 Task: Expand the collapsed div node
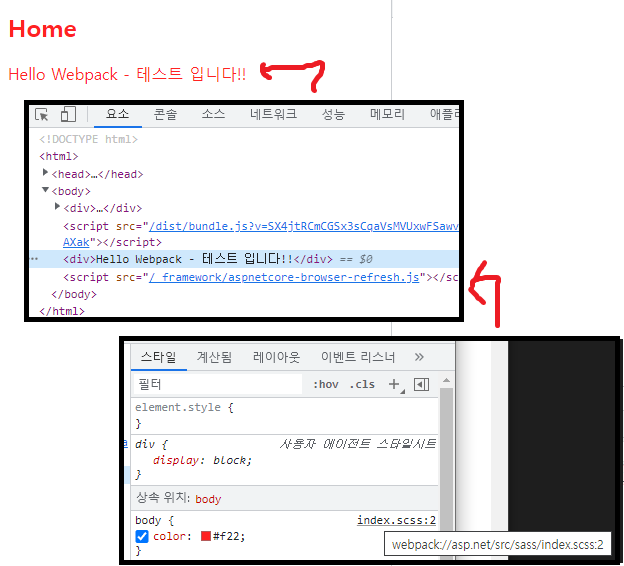[x=57, y=206]
